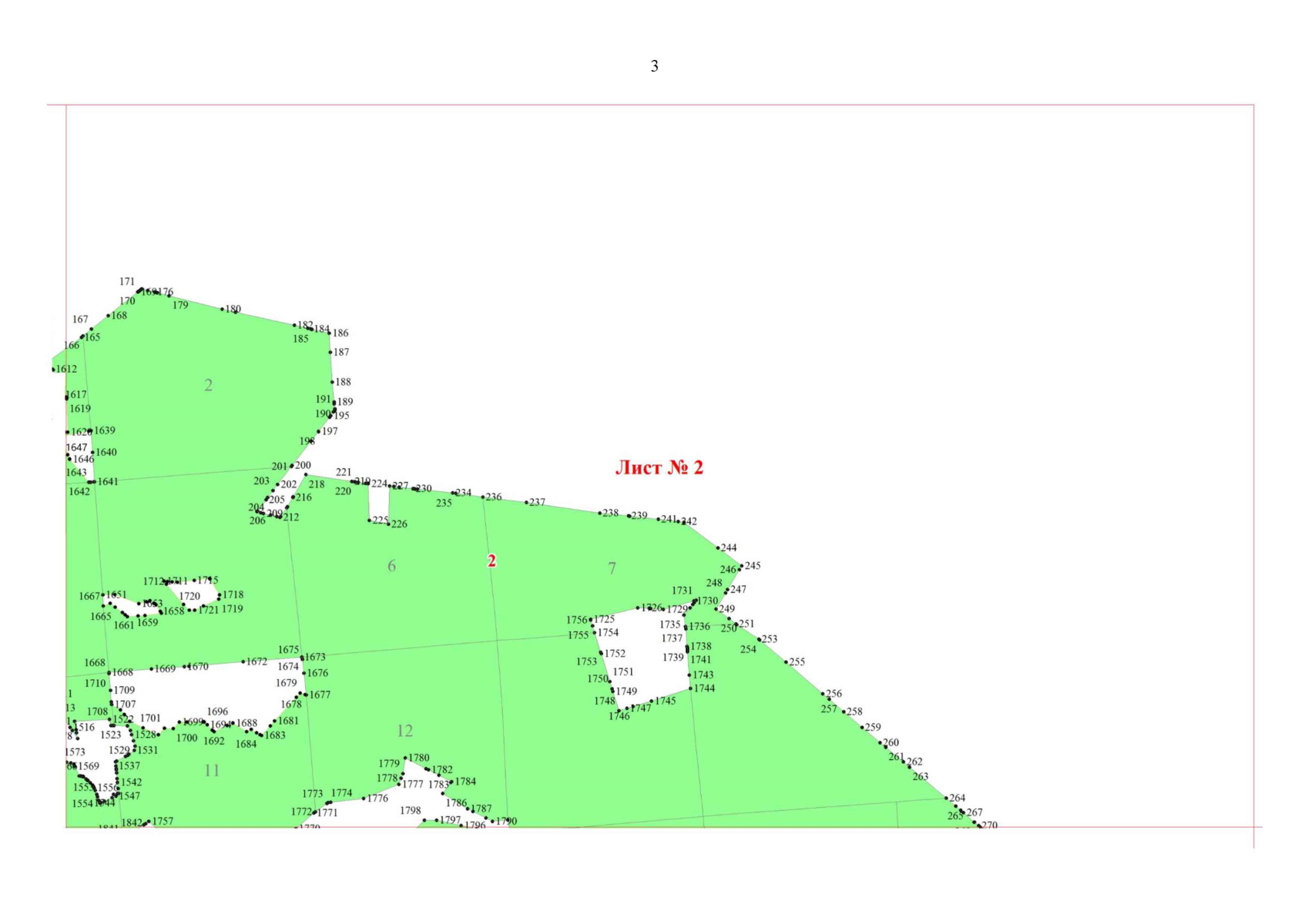Select boundary point label 264
The image size is (1308, 924).
click(957, 798)
